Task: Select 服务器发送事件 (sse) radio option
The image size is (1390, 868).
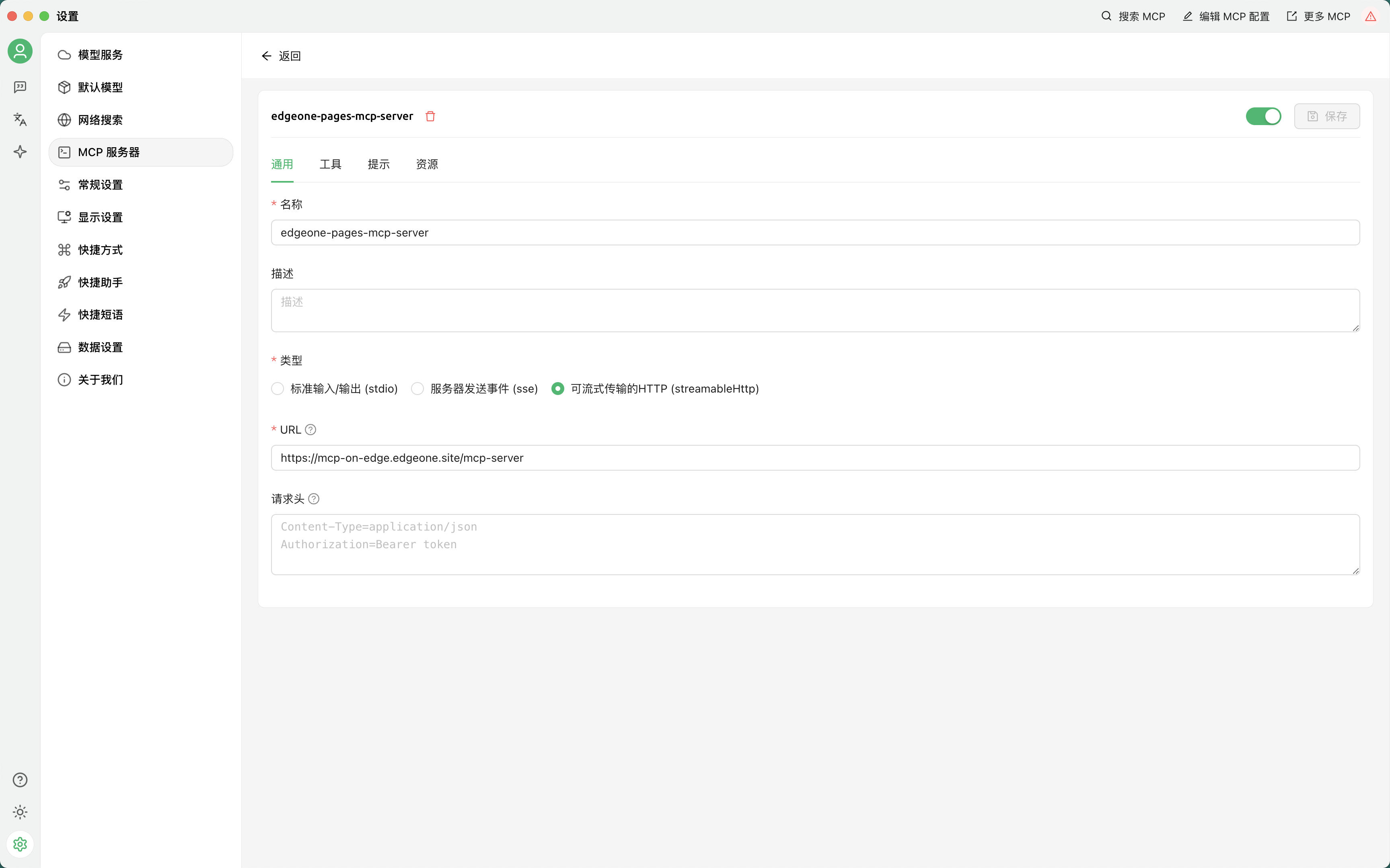Action: 418,389
